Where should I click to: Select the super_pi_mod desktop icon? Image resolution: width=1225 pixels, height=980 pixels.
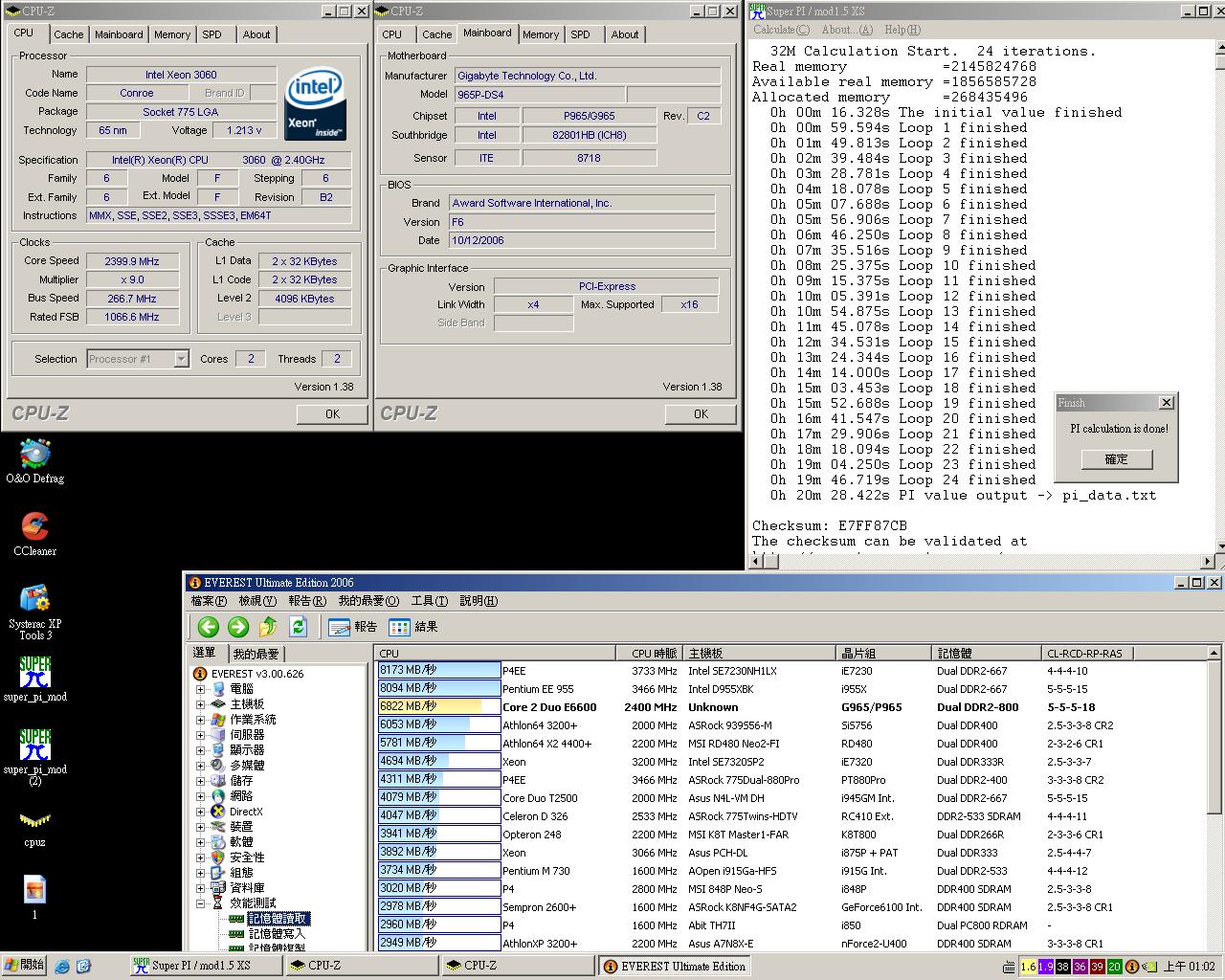[x=35, y=679]
